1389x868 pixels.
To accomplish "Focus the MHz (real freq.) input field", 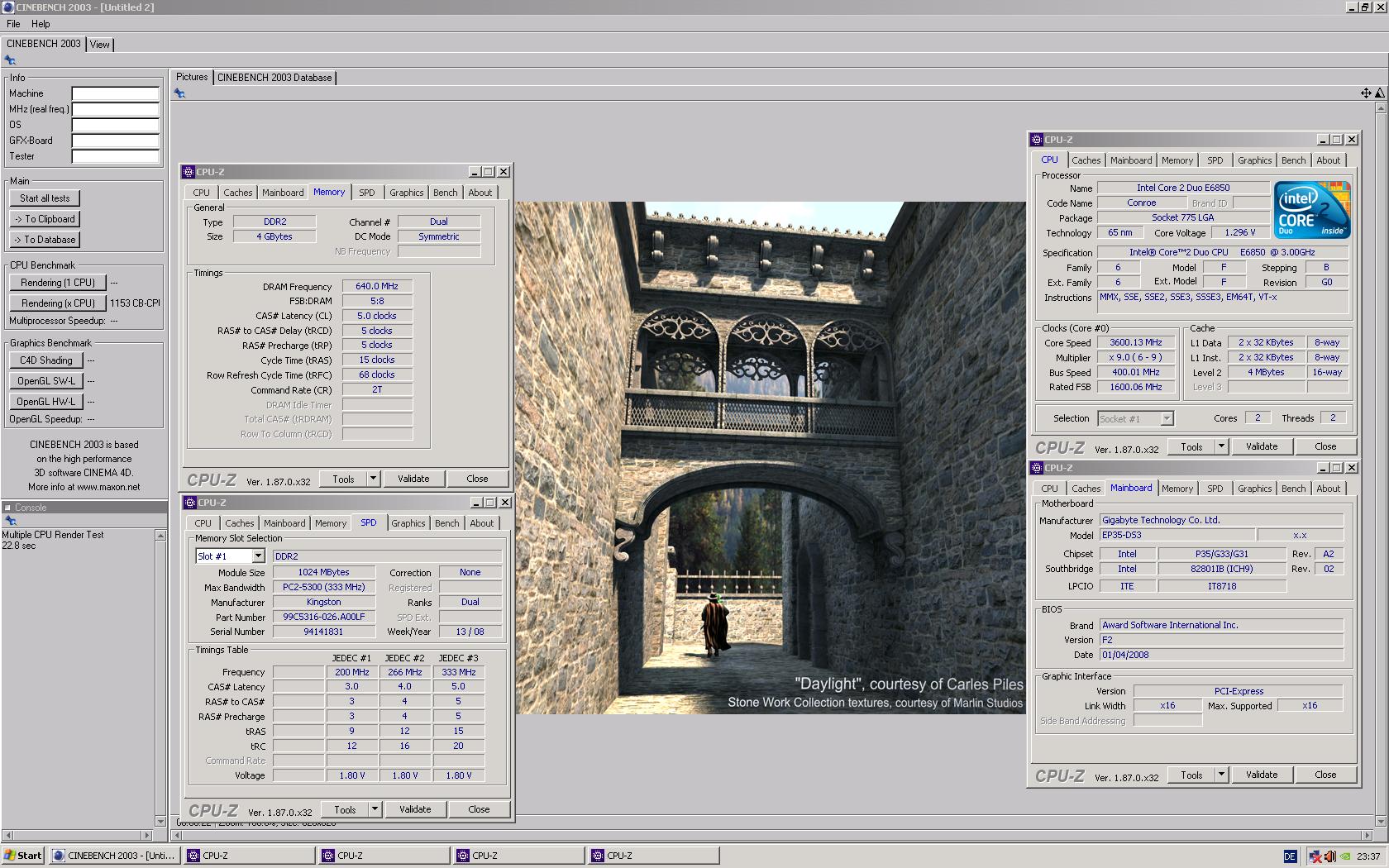I will coord(115,109).
